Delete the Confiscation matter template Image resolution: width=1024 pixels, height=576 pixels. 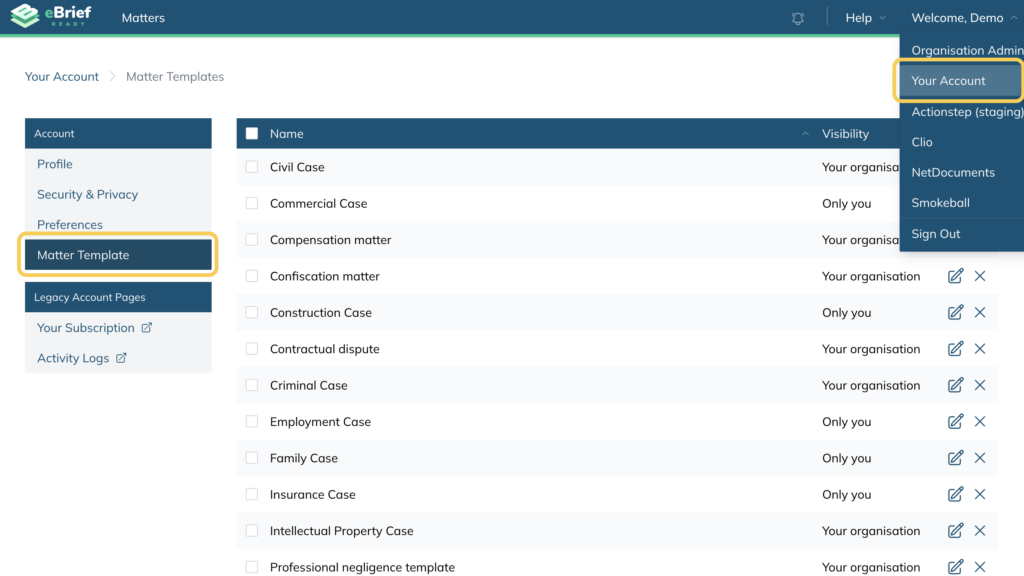pyautogui.click(x=980, y=276)
